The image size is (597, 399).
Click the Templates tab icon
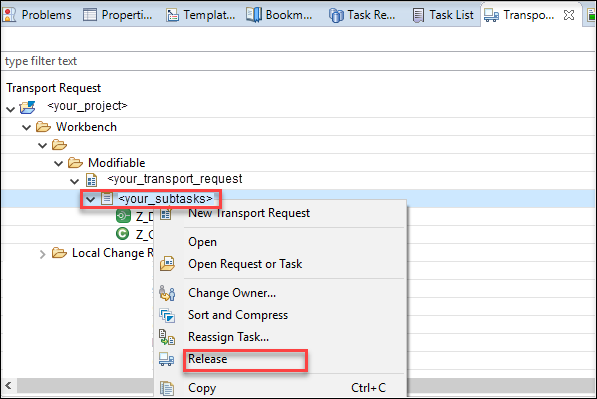(172, 15)
